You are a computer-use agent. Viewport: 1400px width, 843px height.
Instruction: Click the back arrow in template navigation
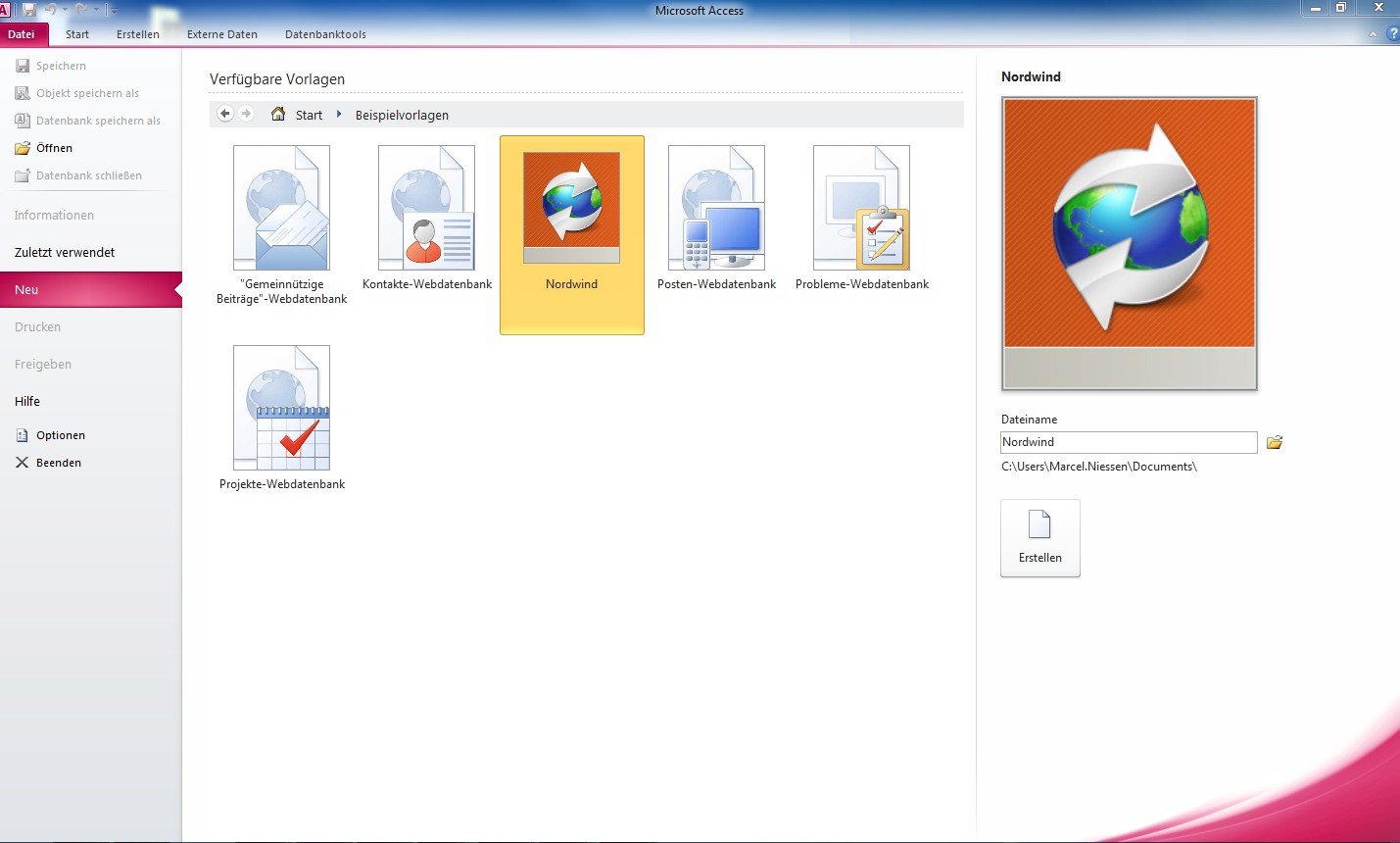tap(225, 114)
